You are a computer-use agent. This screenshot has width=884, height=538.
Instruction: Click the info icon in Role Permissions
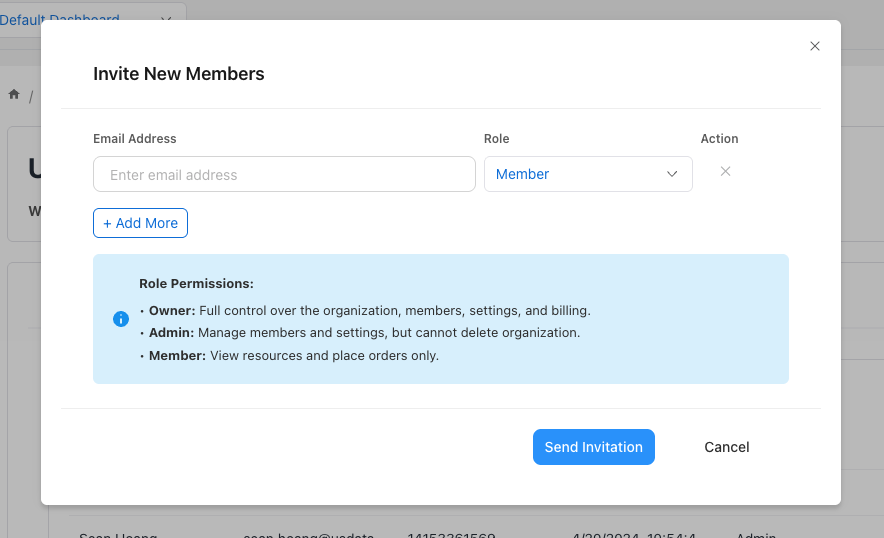[121, 319]
